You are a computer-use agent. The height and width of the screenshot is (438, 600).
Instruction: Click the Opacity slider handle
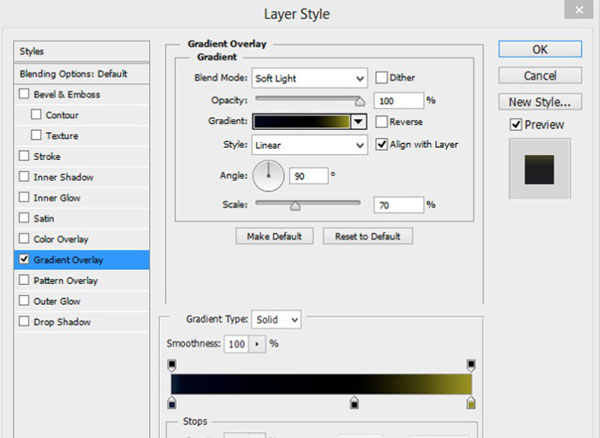coord(360,100)
